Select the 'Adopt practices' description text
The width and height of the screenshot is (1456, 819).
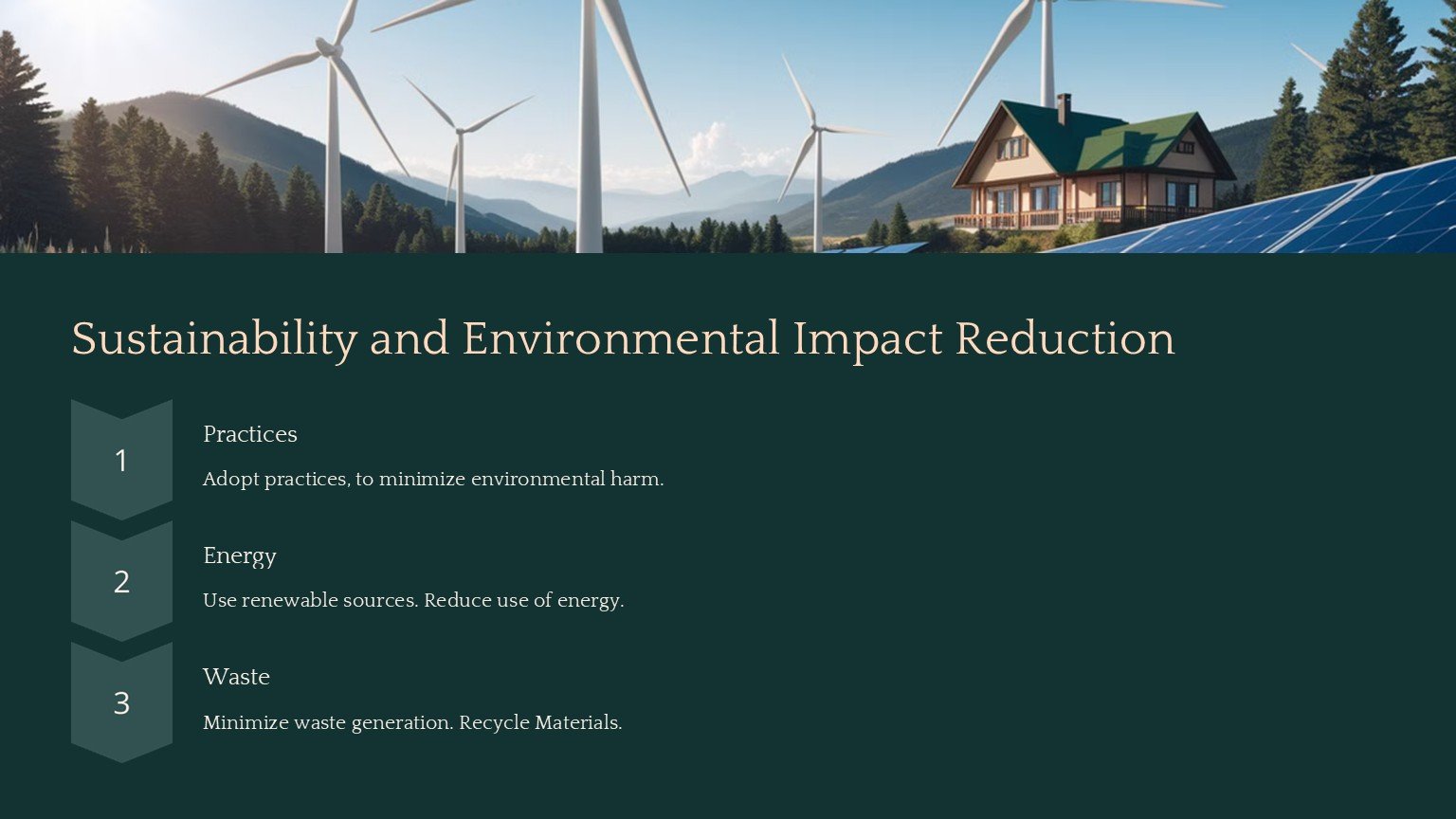433,480
